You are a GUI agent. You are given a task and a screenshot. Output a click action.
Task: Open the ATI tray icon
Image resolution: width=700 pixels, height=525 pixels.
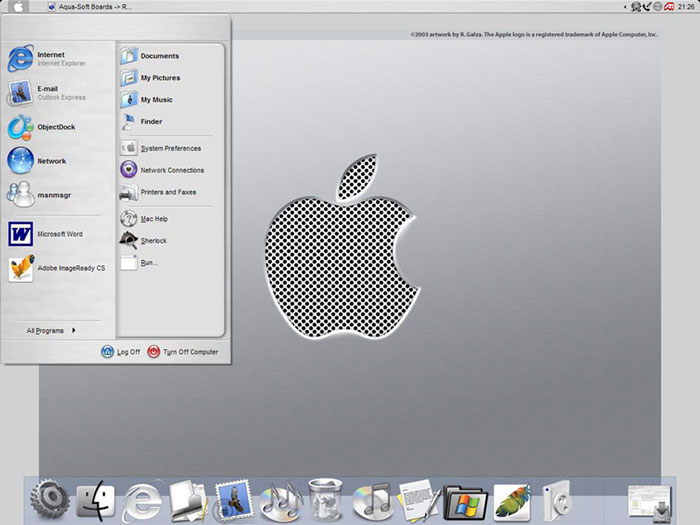coord(669,7)
